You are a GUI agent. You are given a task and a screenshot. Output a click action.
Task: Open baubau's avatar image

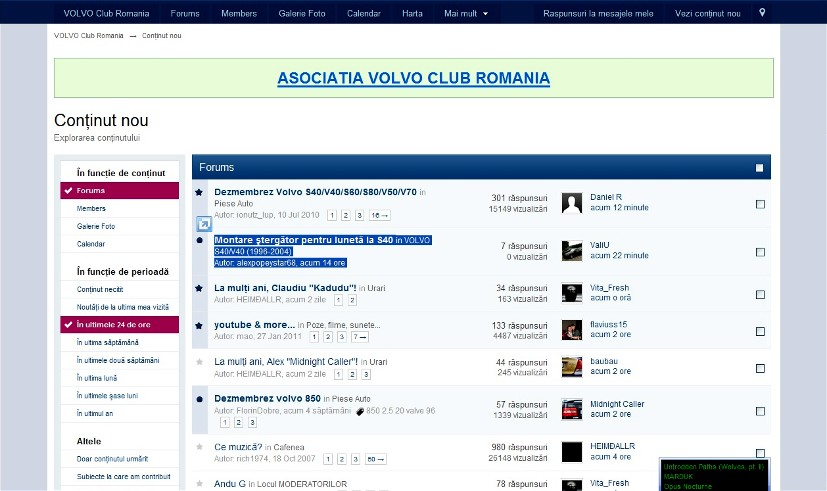[572, 367]
